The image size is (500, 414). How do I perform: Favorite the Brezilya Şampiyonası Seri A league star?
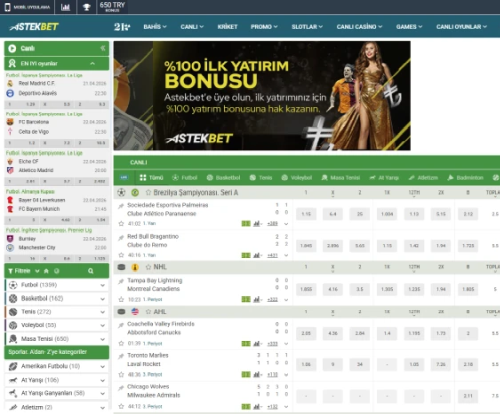[148, 193]
